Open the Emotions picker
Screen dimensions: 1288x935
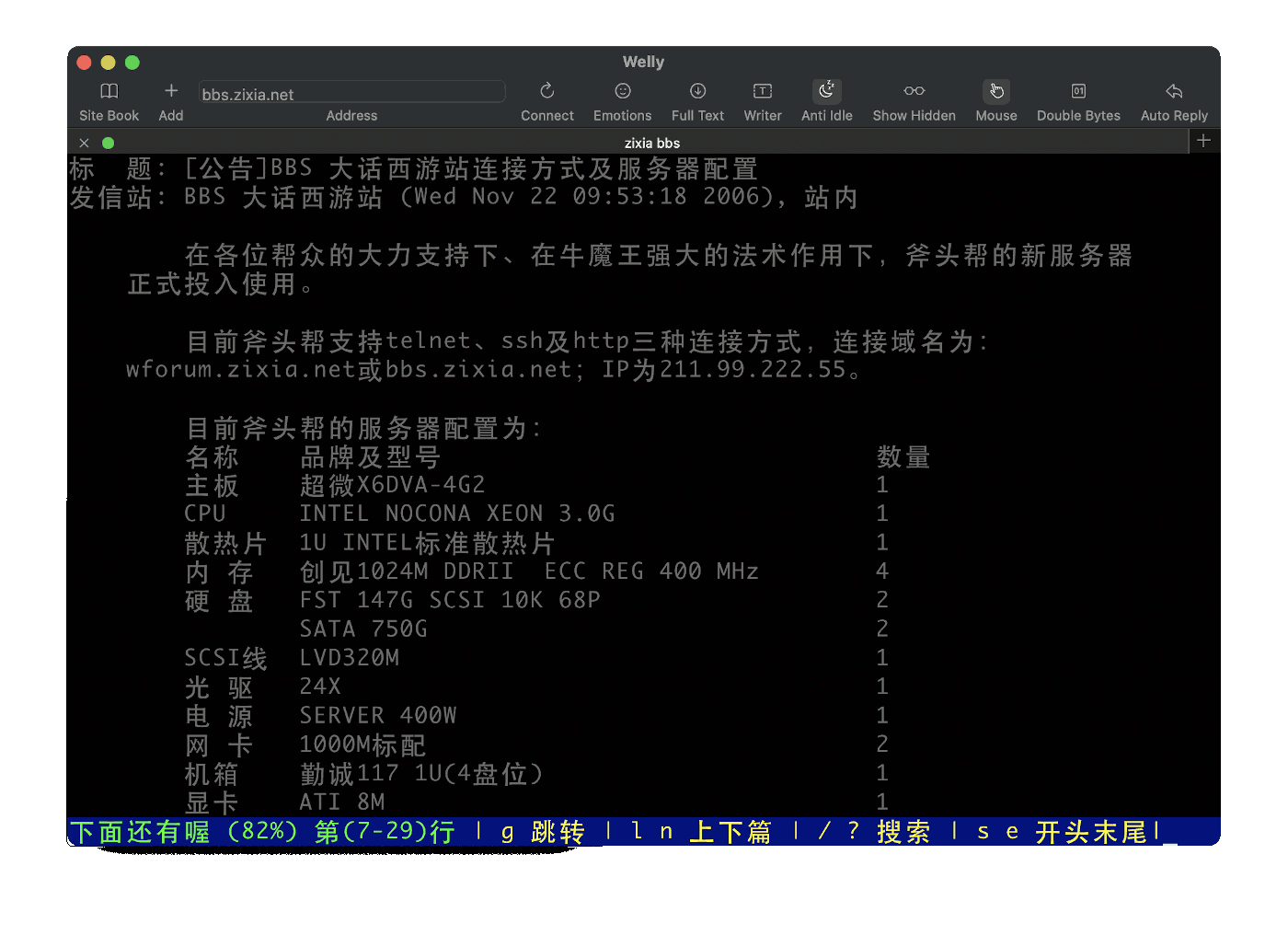622,99
